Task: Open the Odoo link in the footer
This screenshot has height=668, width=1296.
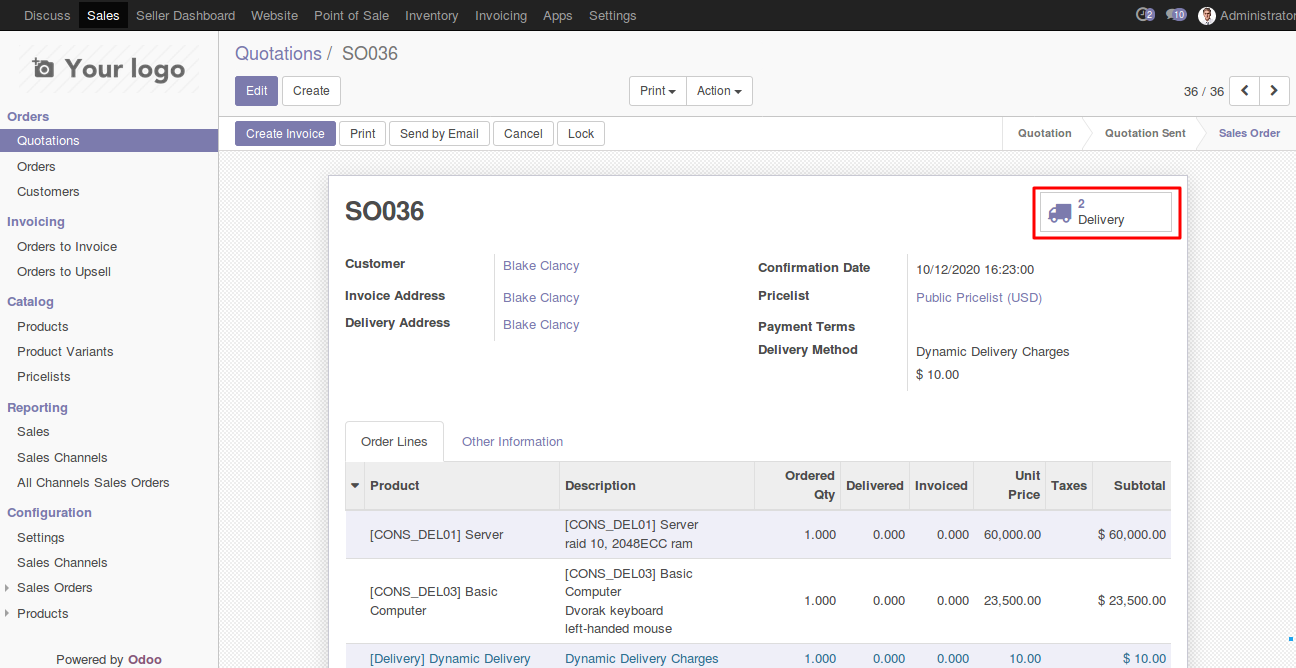Action: tap(145, 660)
